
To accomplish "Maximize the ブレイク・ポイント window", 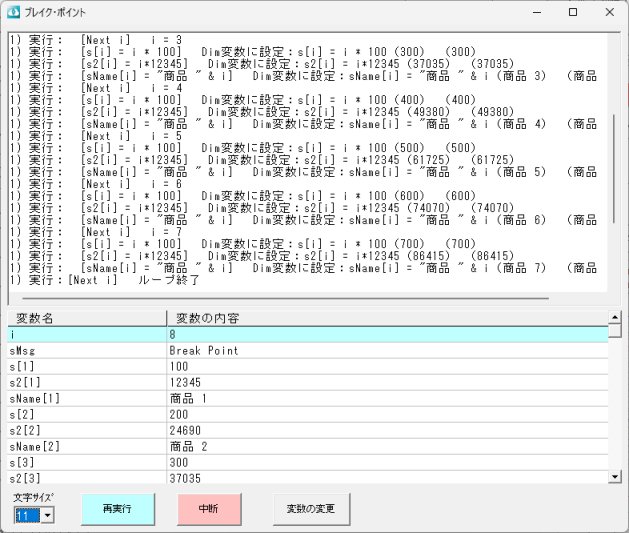I will [x=573, y=12].
